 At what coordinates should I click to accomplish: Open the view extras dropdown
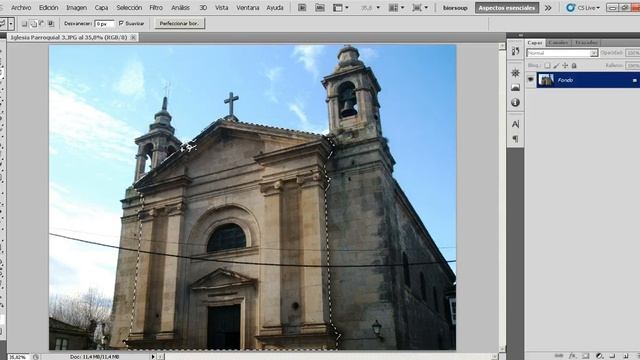(x=340, y=7)
